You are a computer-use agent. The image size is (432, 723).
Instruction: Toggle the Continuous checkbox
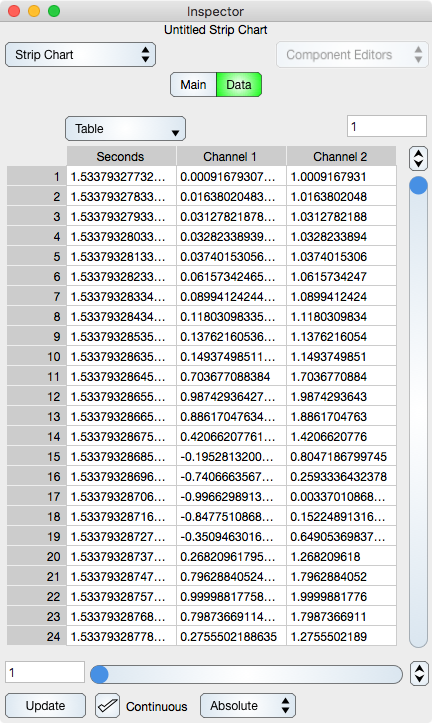pos(107,705)
